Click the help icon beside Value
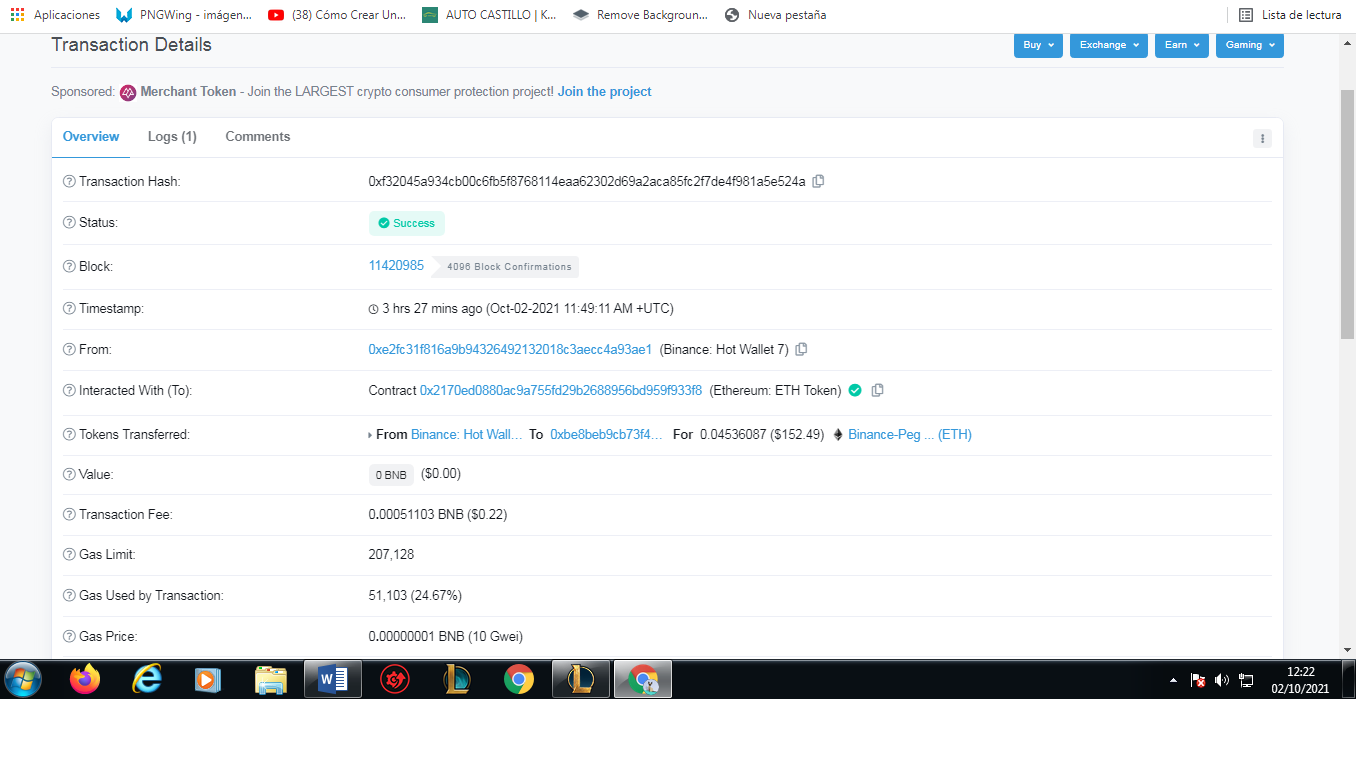 pos(69,474)
